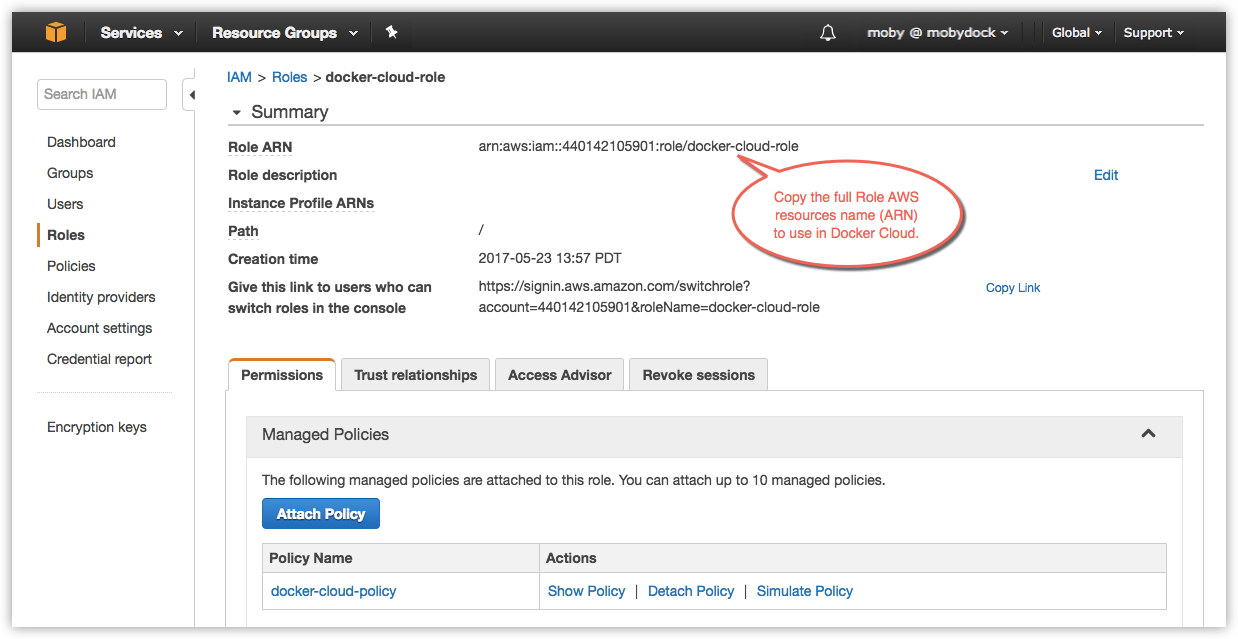Select the Access Advisor tab

click(x=559, y=375)
